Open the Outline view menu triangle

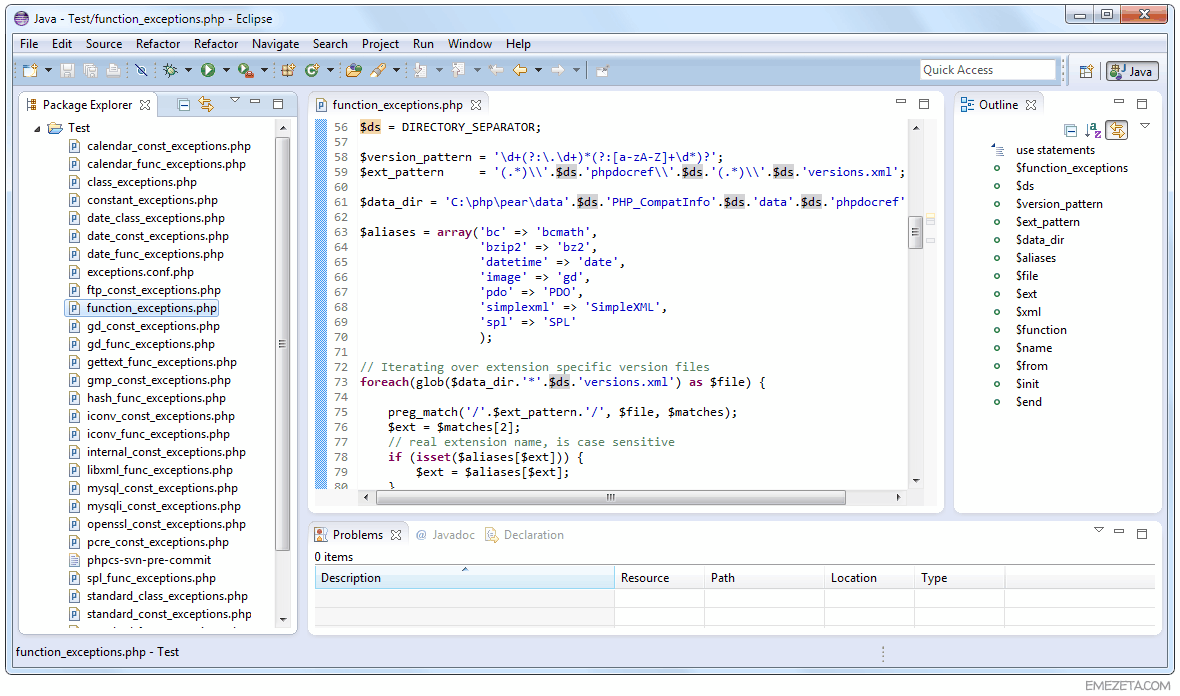tap(1145, 126)
